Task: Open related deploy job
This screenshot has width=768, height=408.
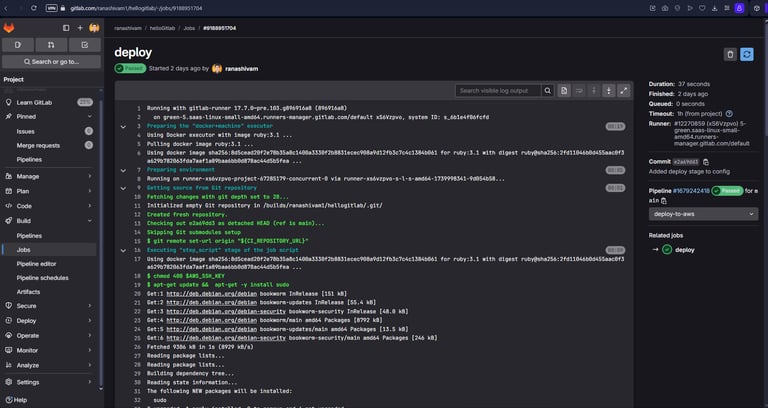Action: click(684, 250)
